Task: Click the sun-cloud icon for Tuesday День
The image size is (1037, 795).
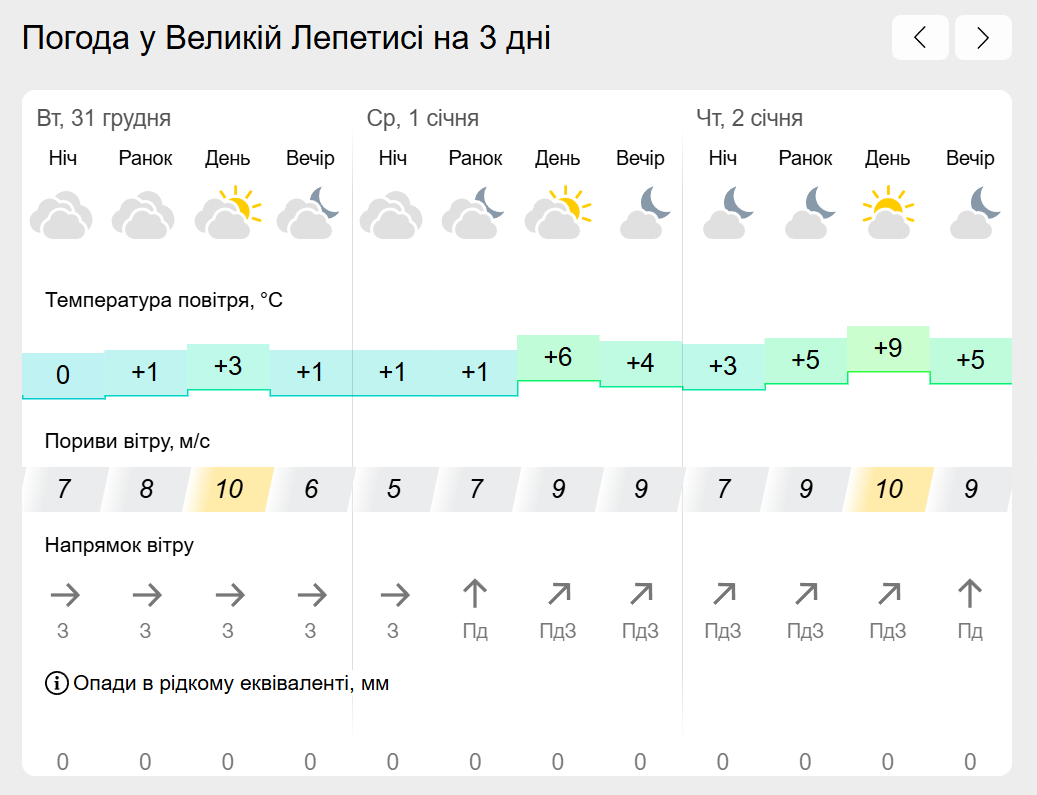Action: 228,212
